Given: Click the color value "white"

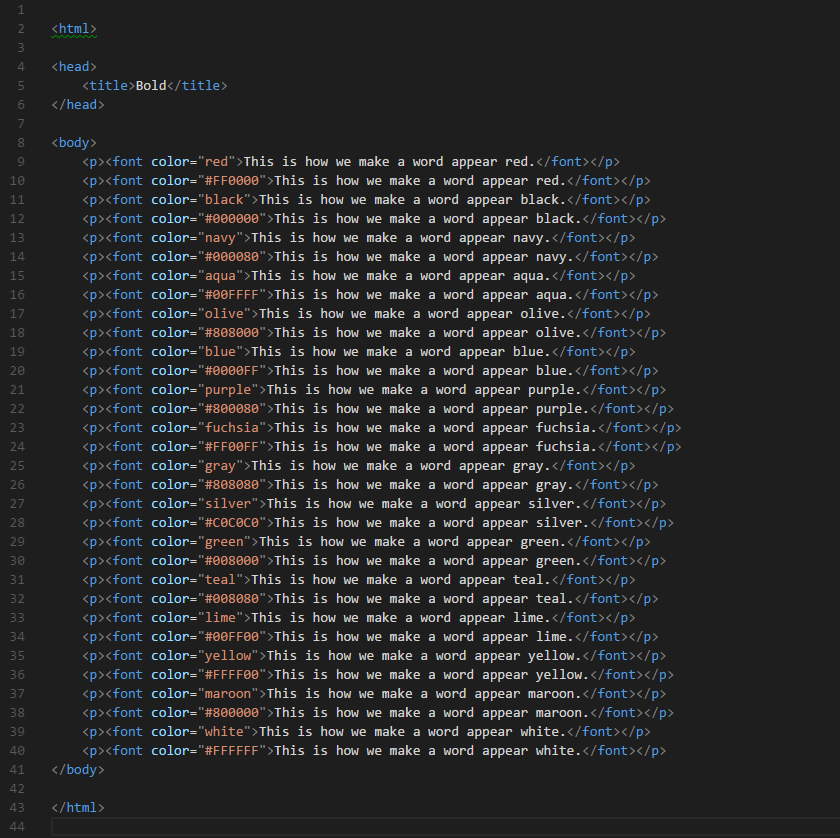Looking at the screenshot, I should (x=224, y=732).
